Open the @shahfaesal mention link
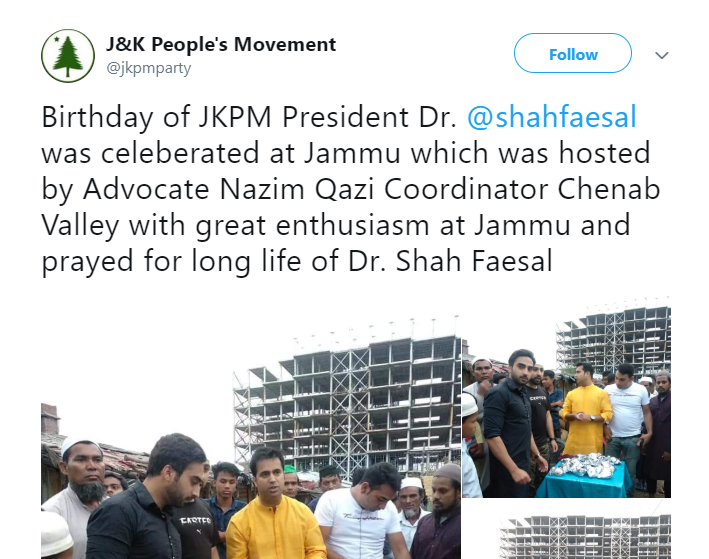 pos(552,117)
